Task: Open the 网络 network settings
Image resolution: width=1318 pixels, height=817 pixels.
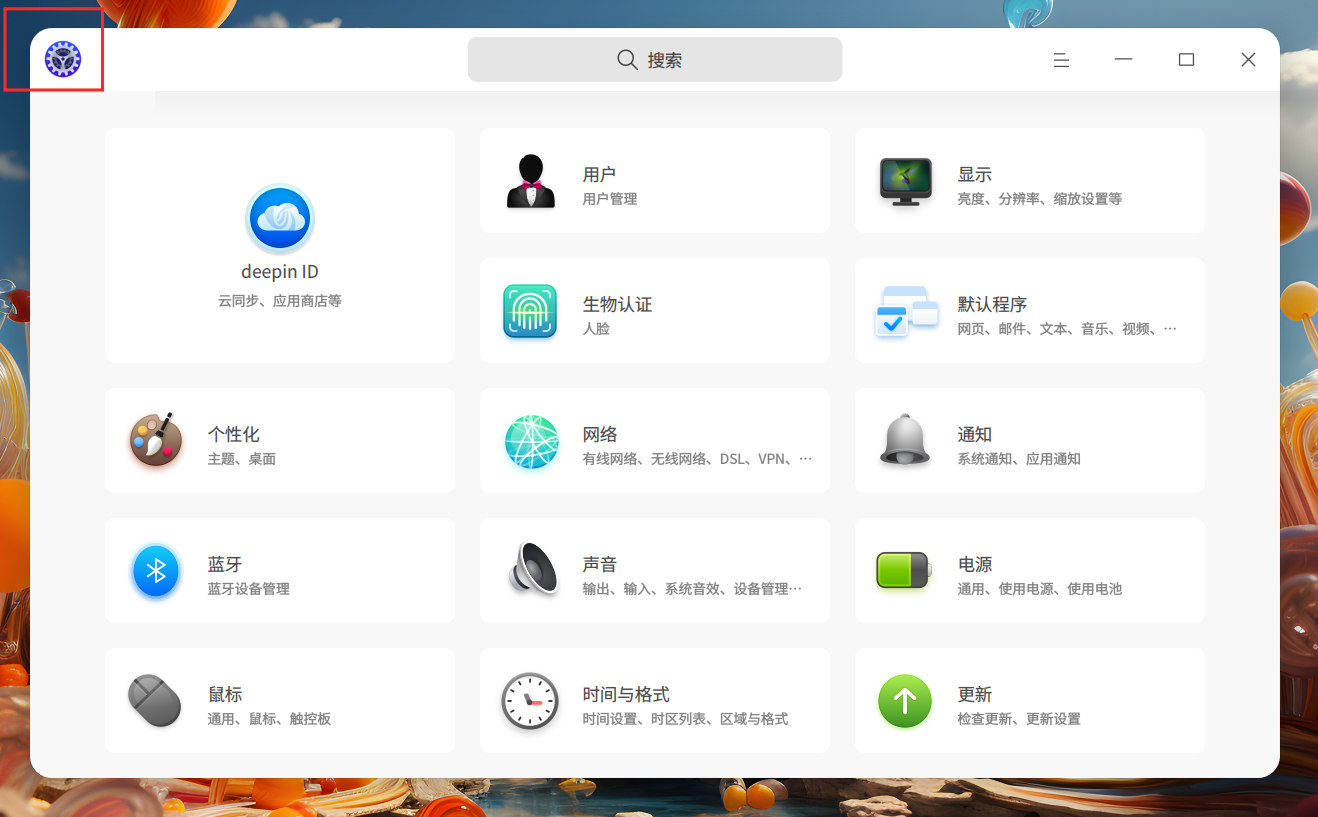Action: coord(655,441)
